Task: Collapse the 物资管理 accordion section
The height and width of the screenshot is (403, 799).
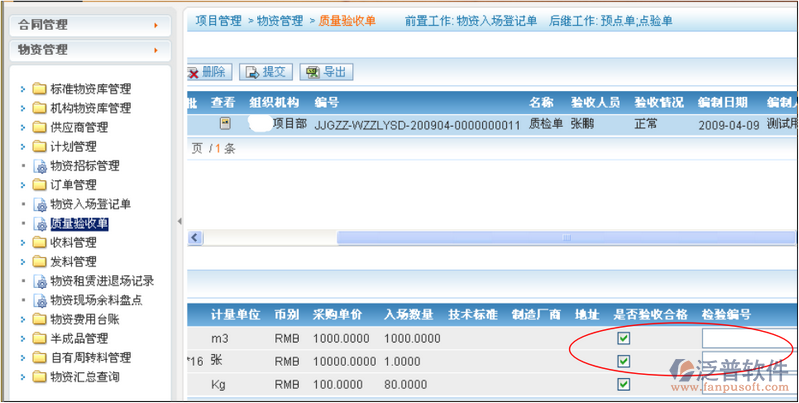Action: pos(88,49)
